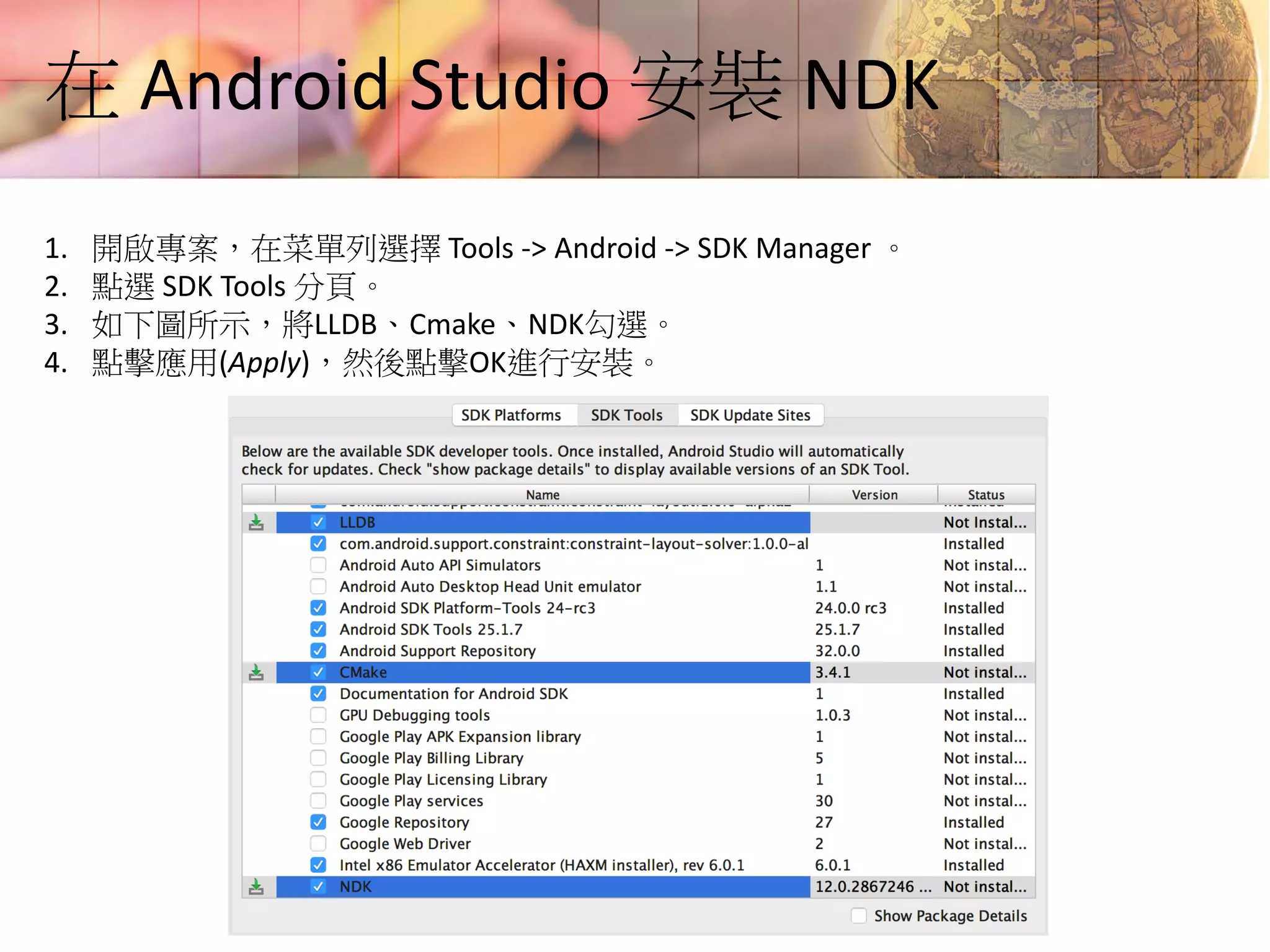
Task: Uncheck Android Support Repository
Action: (x=318, y=651)
